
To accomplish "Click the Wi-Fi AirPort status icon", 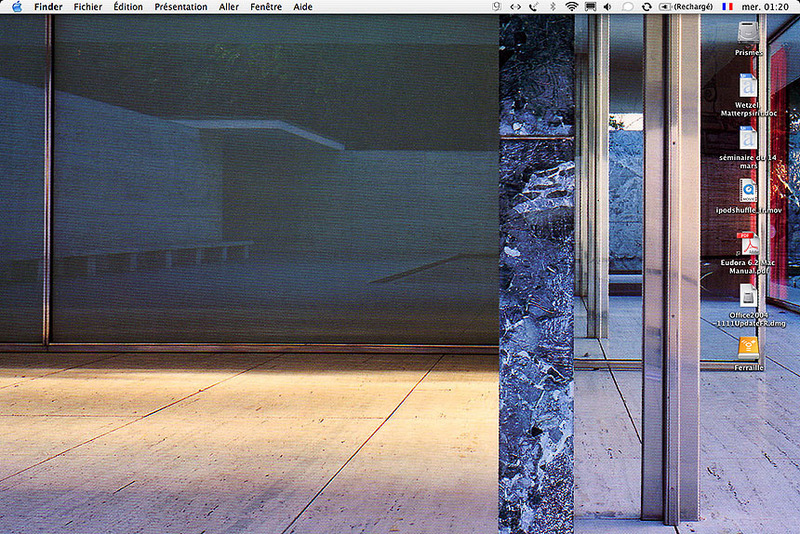I will [572, 7].
